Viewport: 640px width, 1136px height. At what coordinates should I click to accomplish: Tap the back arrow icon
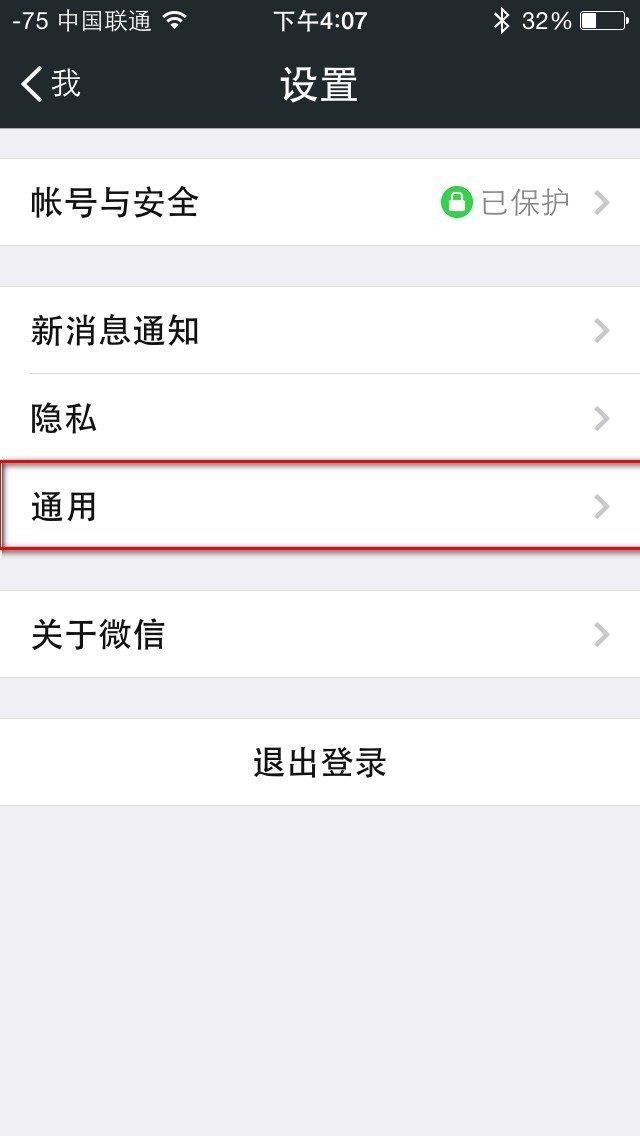click(32, 83)
